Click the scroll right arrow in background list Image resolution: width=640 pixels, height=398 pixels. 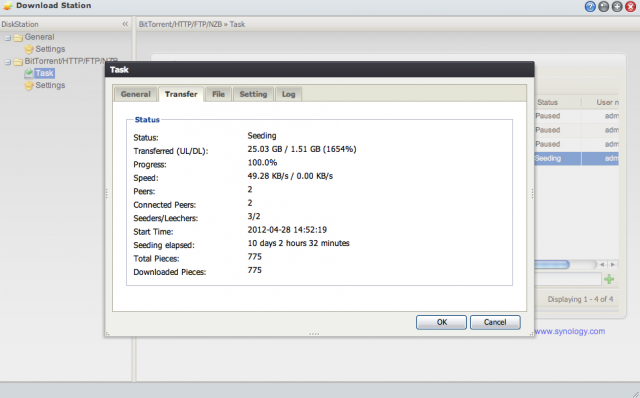pos(613,265)
